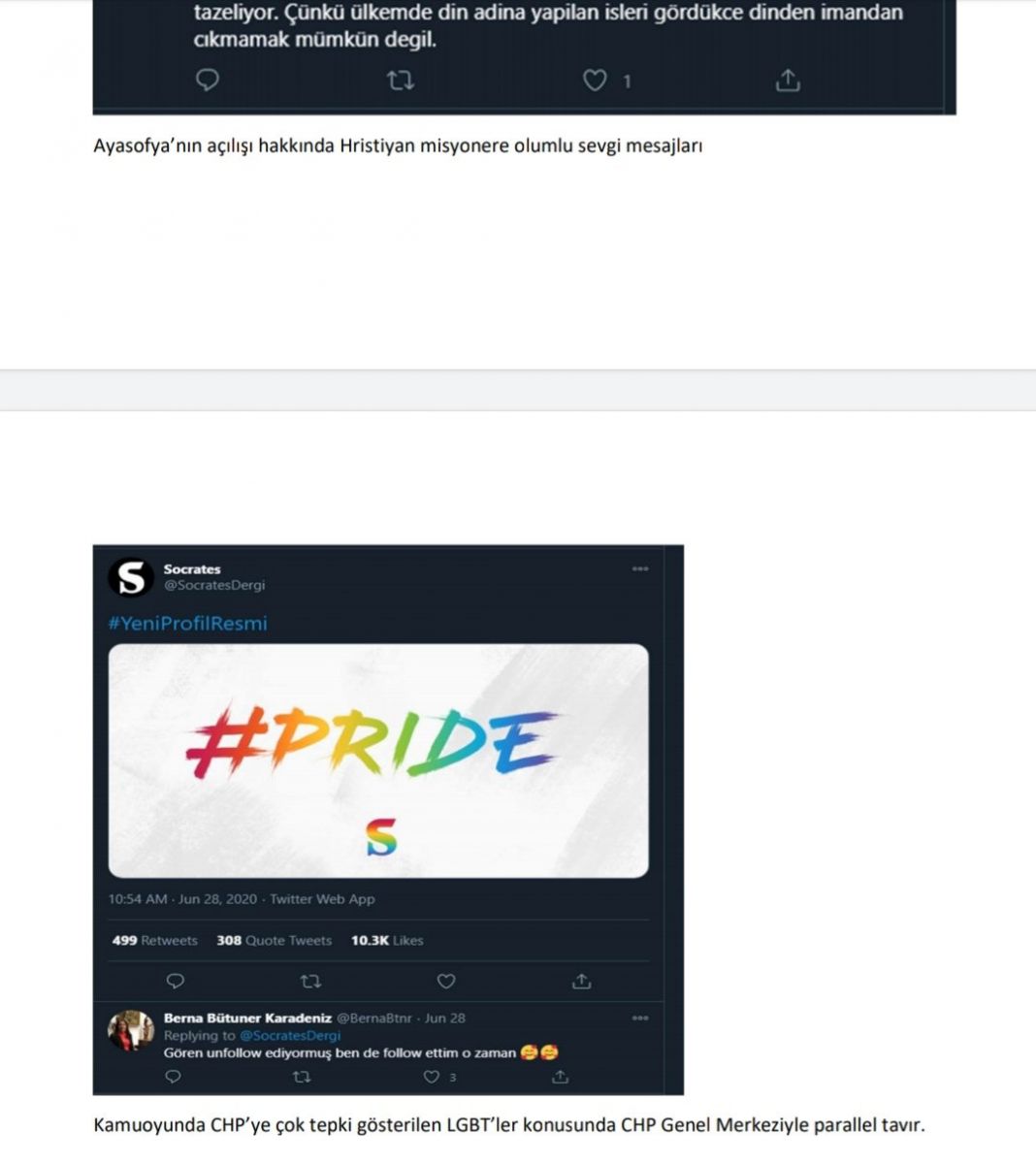The height and width of the screenshot is (1164, 1036).
Task: Open the three-dot menu on Berna's reply
Action: tap(640, 1018)
